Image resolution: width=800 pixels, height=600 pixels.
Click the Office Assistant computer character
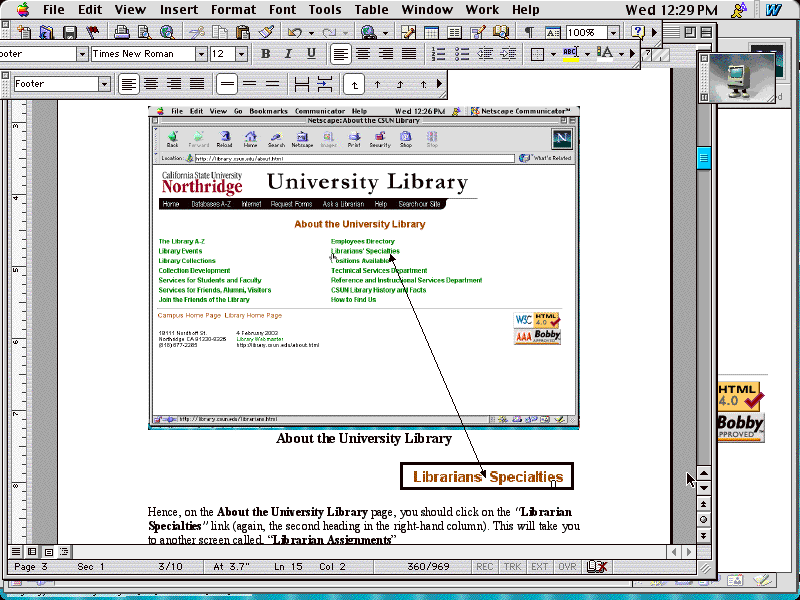(x=737, y=77)
